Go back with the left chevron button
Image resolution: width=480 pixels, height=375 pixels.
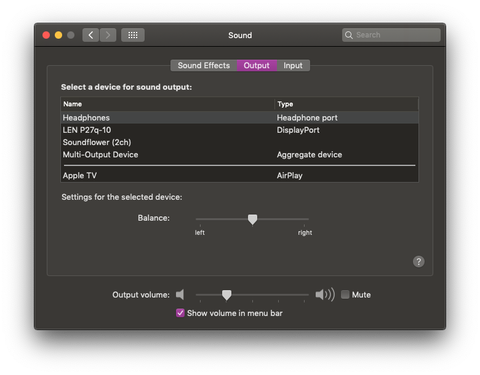[x=91, y=35]
